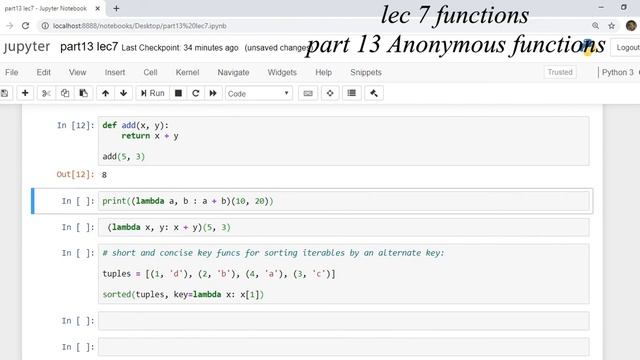Open the File menu
The image size is (640, 360).
click(x=12, y=72)
